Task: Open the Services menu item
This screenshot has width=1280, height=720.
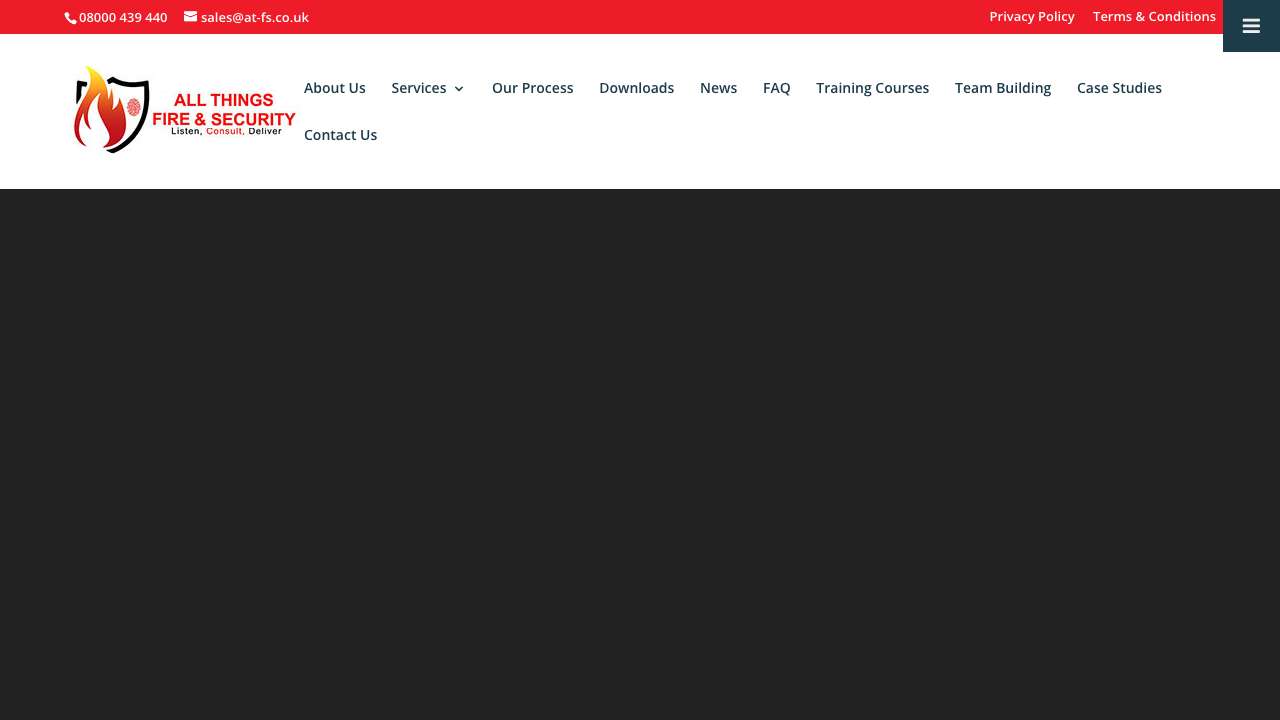Action: (418, 88)
